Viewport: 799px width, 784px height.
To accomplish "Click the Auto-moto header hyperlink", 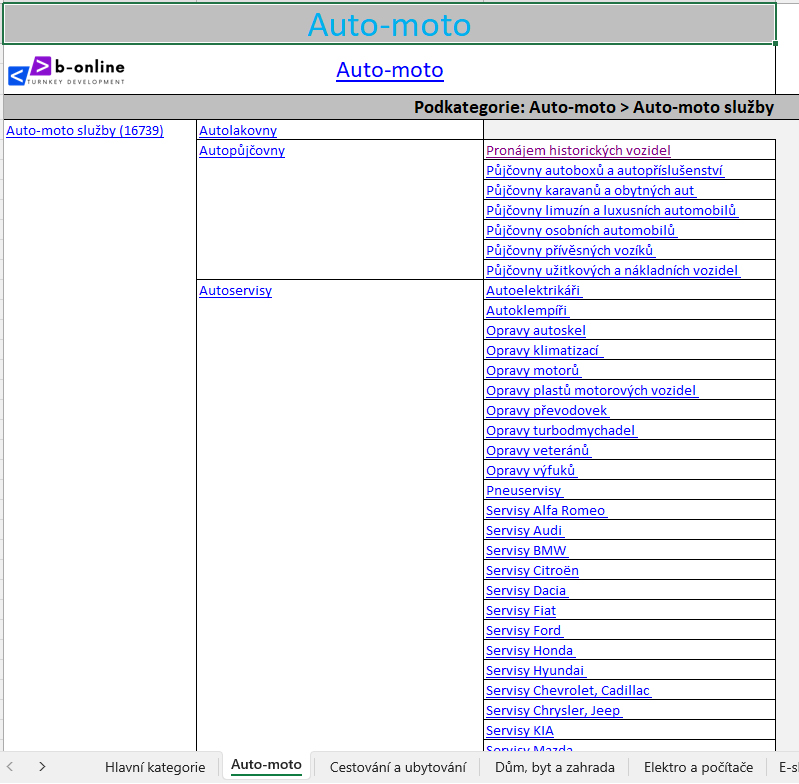I will (389, 70).
